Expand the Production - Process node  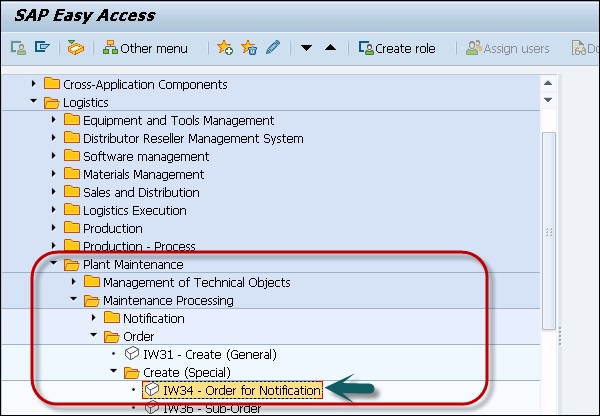click(55, 247)
